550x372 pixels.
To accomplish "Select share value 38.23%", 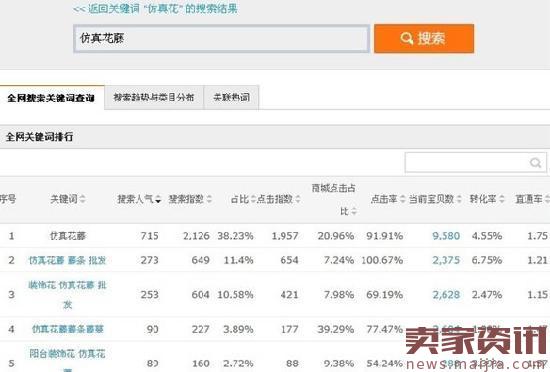I will coord(235,236).
